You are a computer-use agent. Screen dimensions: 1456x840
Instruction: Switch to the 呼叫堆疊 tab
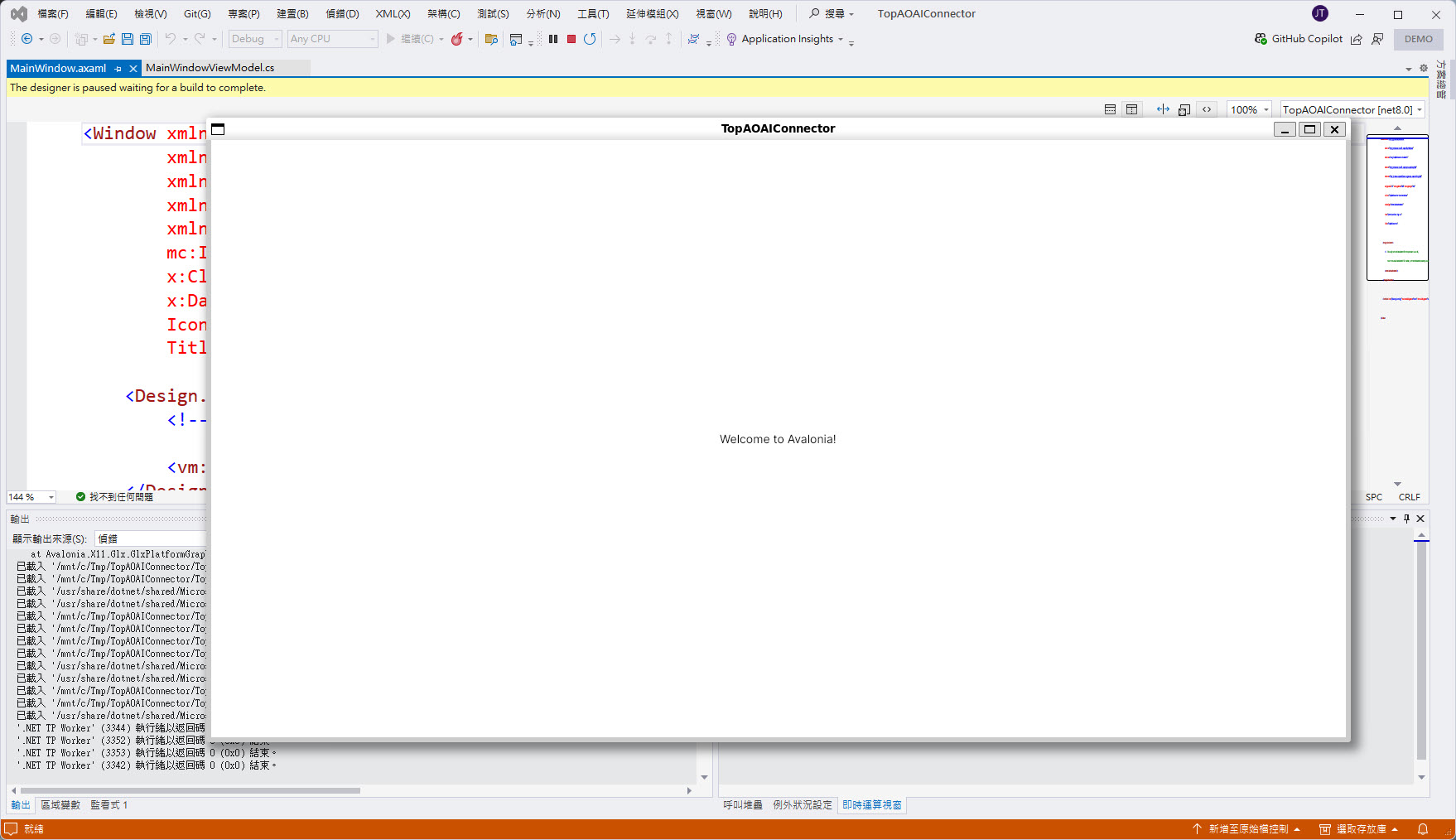tap(743, 805)
